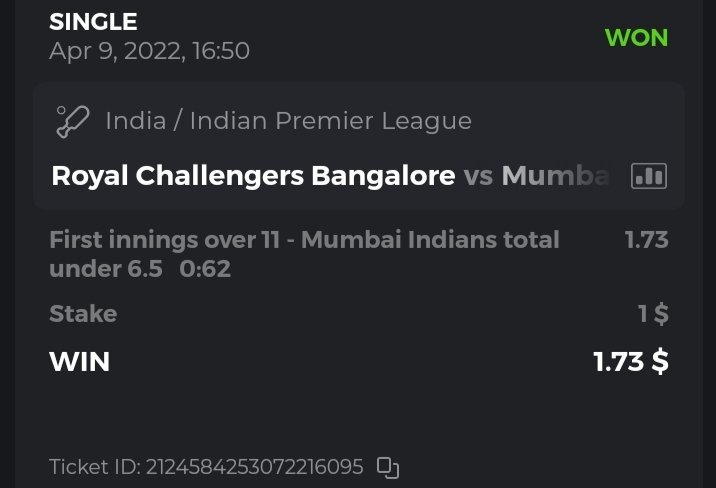Select the ticket ID number 2124584253072216095

tap(254, 467)
